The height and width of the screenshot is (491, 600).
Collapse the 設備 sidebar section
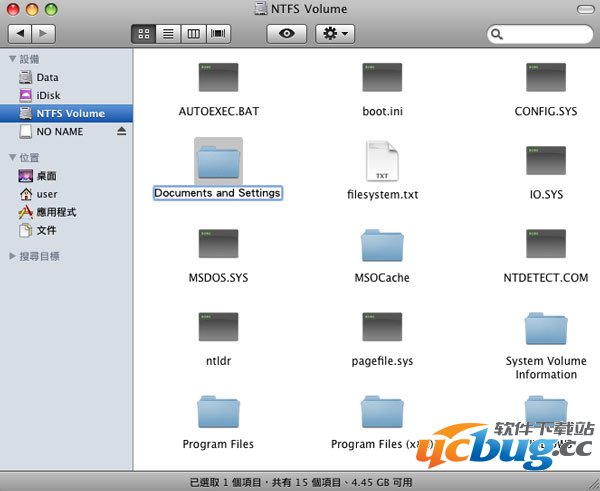coord(12,59)
